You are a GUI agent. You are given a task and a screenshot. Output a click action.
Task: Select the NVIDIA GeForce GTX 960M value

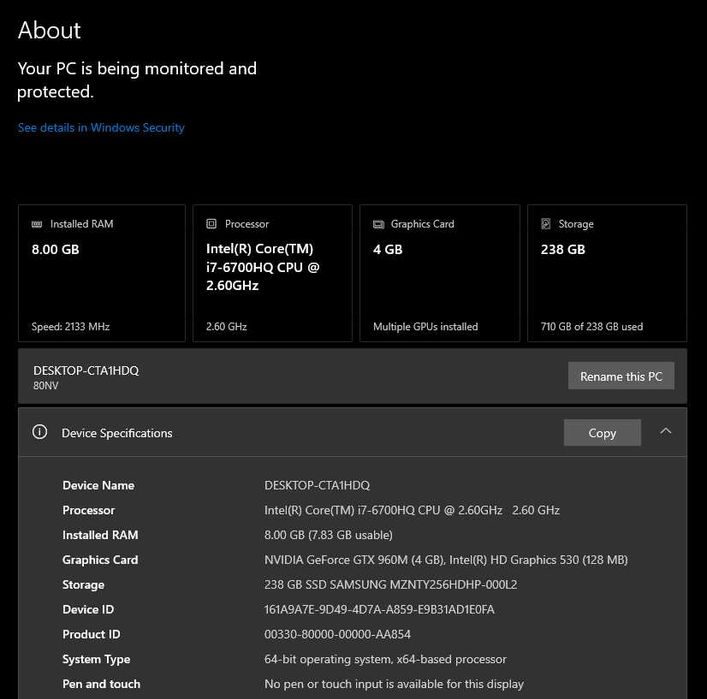pos(446,560)
